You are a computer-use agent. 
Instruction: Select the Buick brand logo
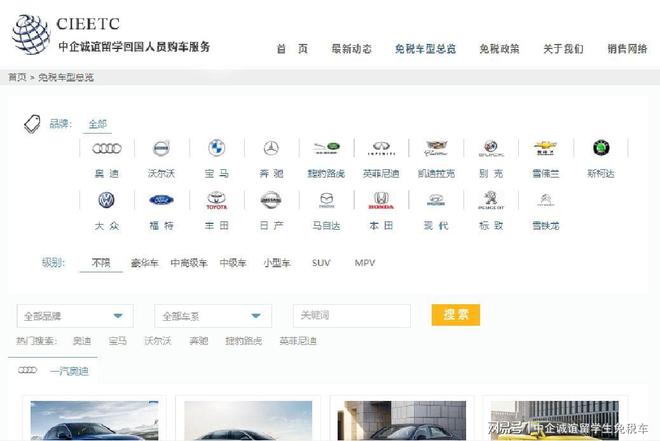click(x=491, y=148)
